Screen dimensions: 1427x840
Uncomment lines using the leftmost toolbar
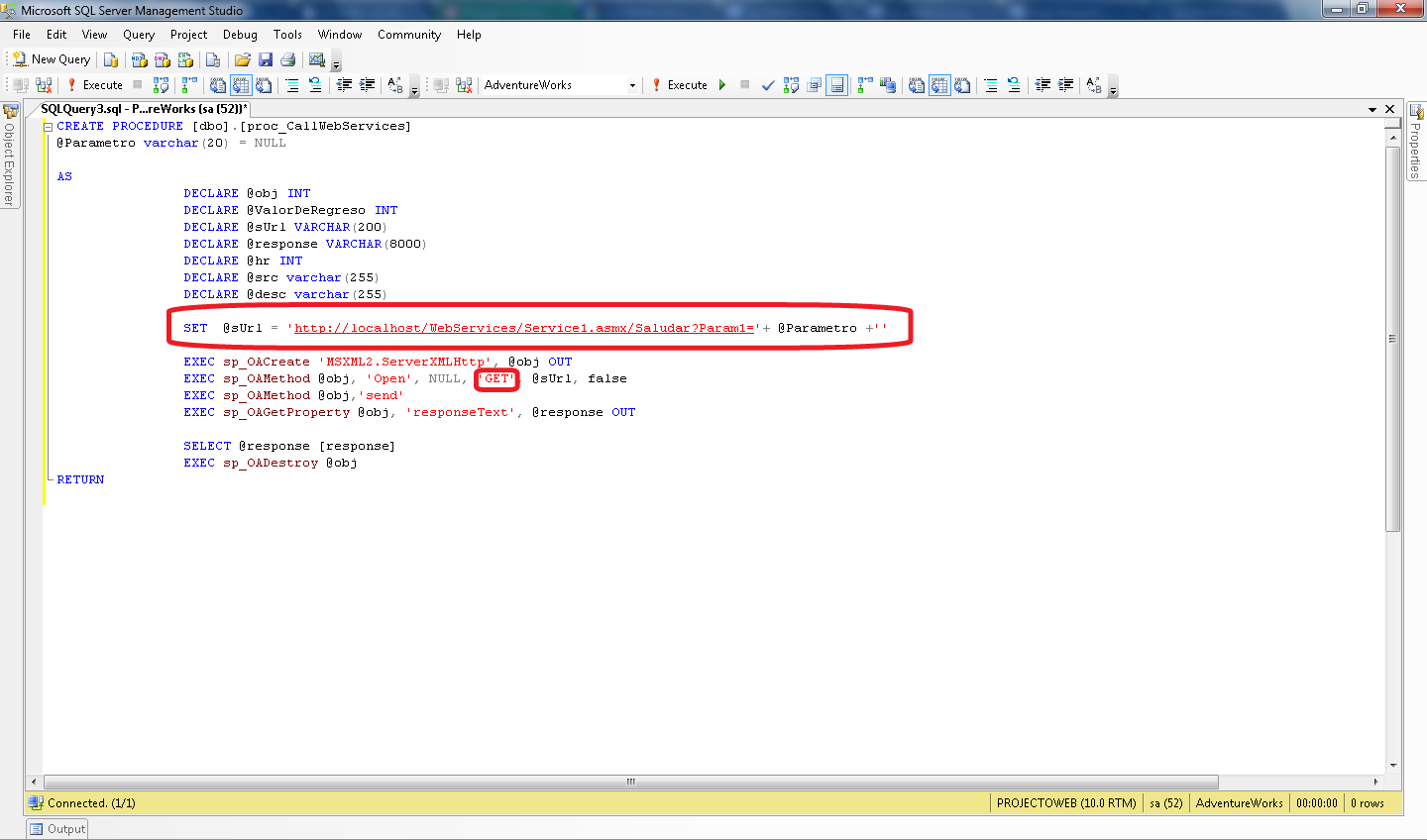click(315, 85)
